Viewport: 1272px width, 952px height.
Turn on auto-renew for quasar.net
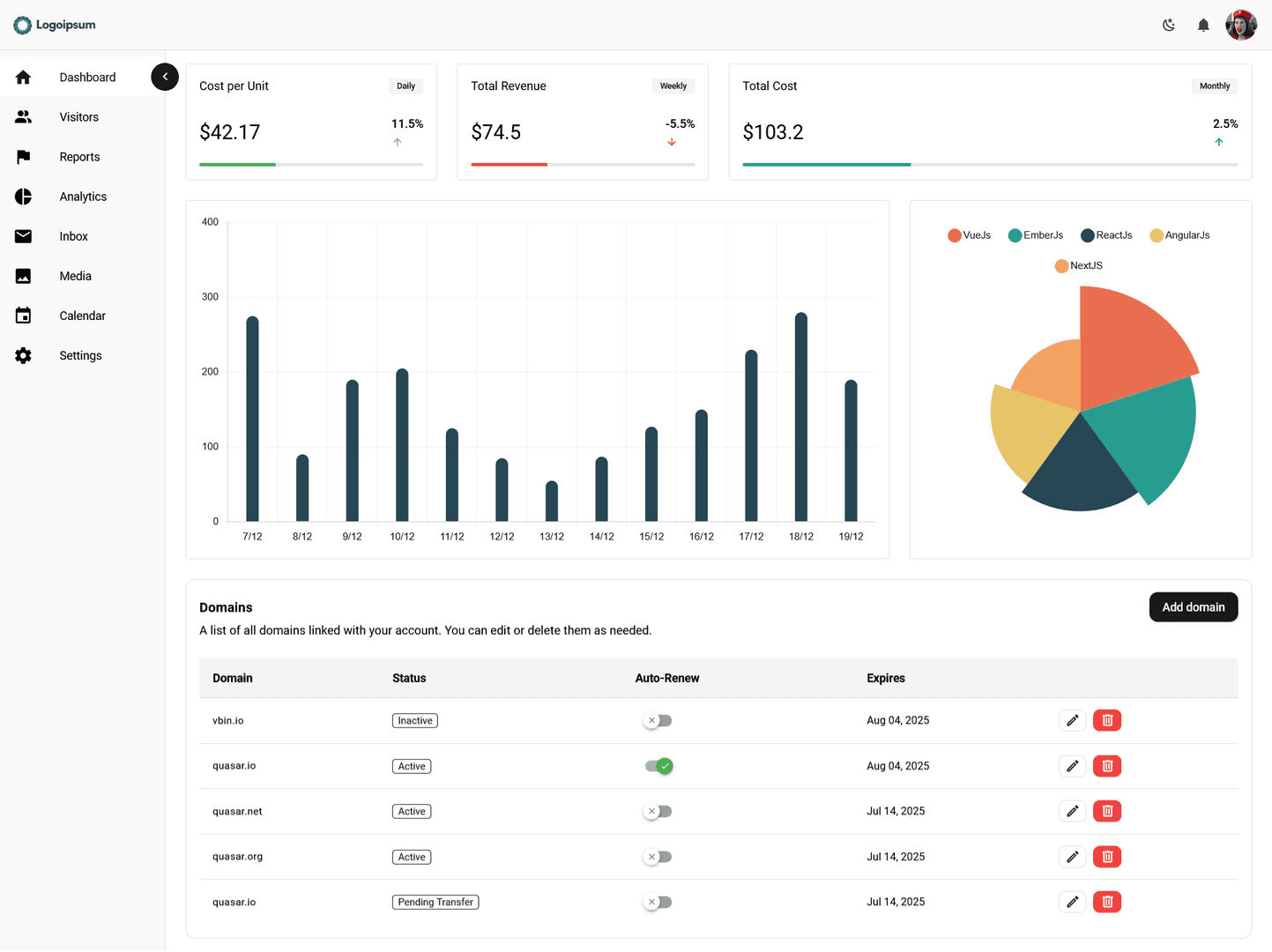pos(658,811)
